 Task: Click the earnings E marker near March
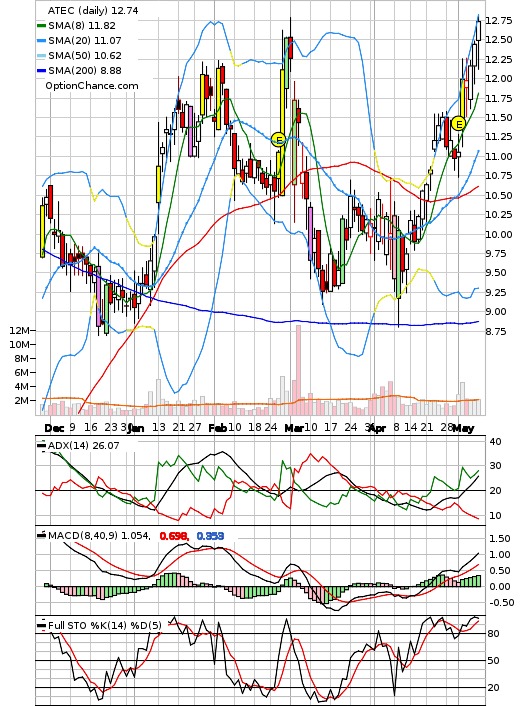[x=279, y=140]
